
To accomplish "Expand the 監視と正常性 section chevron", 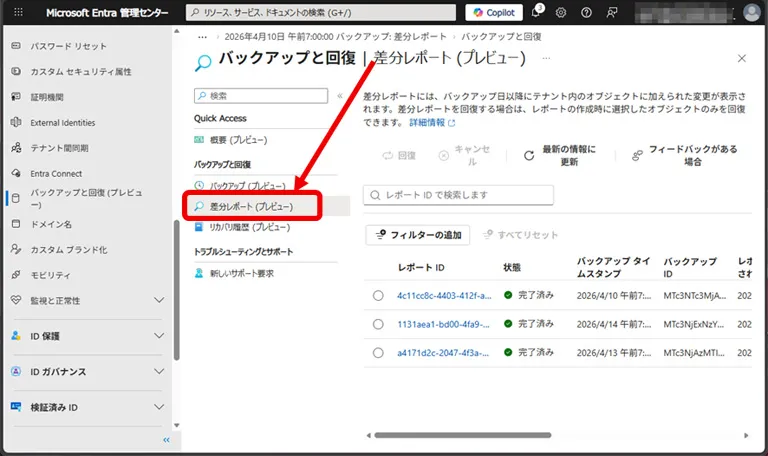I will pyautogui.click(x=159, y=300).
